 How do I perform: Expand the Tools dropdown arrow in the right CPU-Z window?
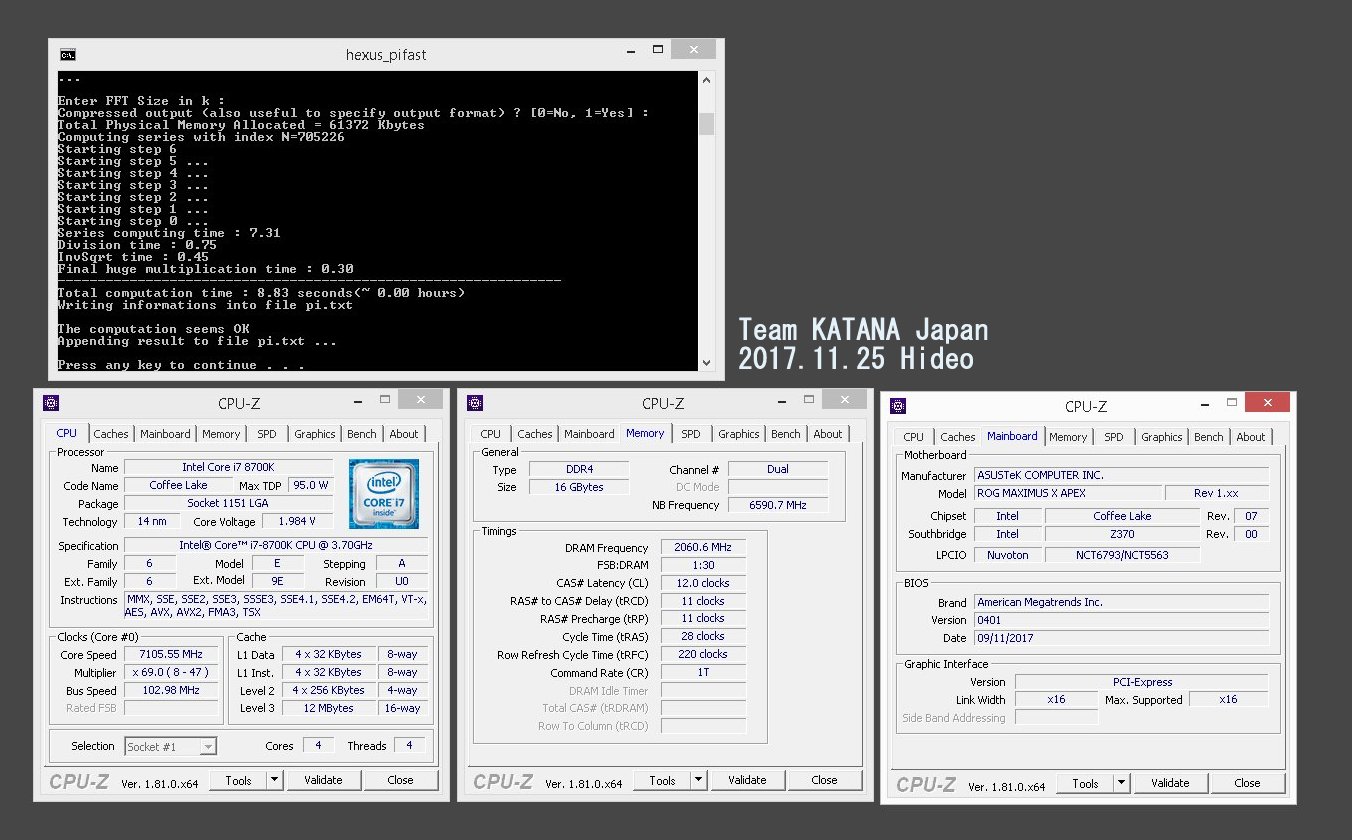pos(1122,783)
